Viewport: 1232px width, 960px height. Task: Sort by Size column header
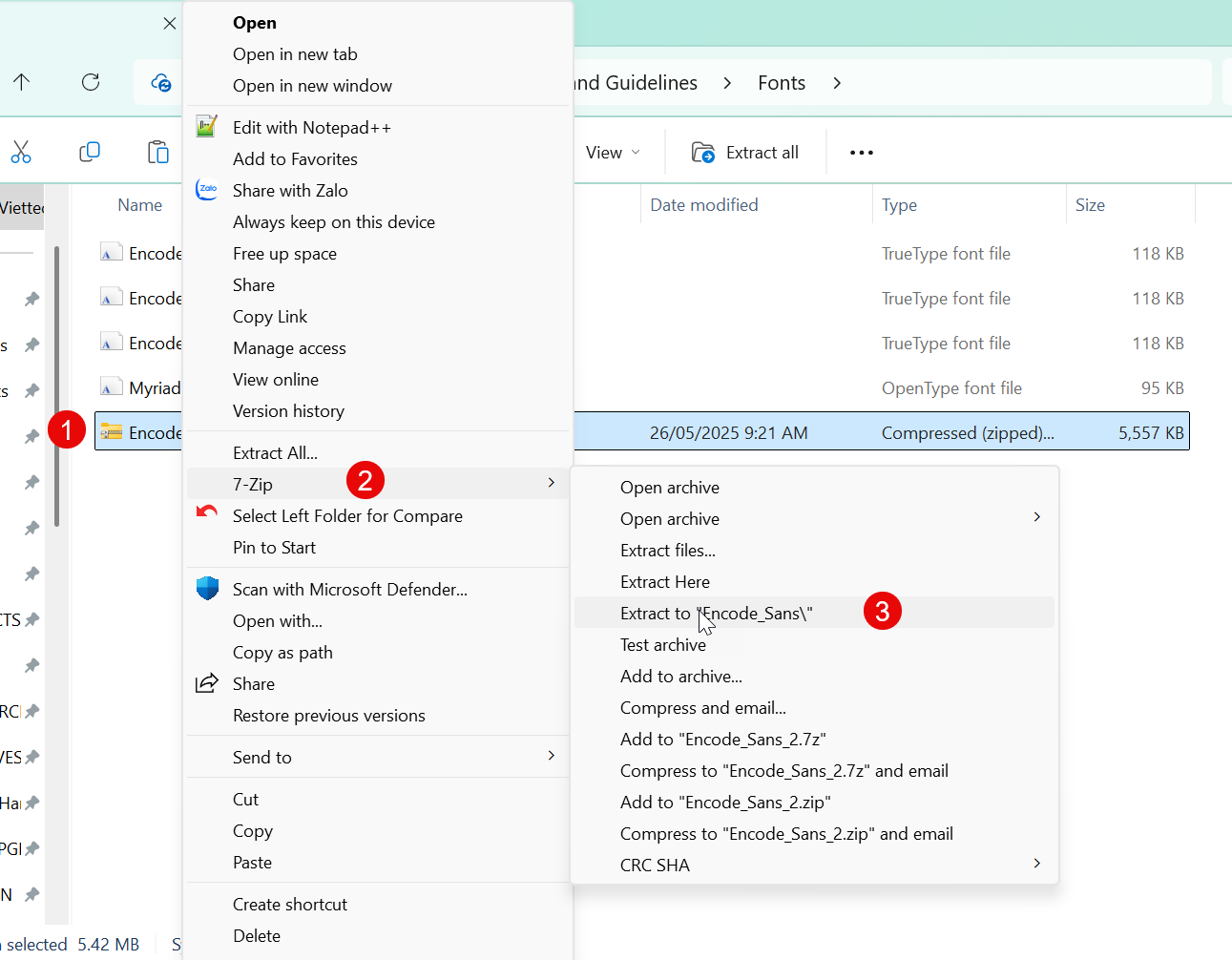tap(1090, 205)
